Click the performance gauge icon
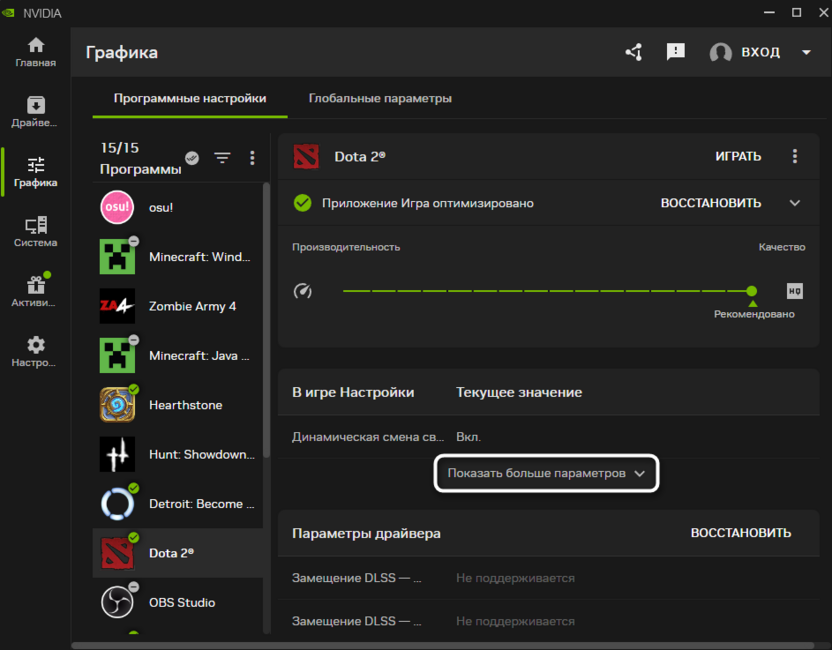832x650 pixels. click(302, 291)
